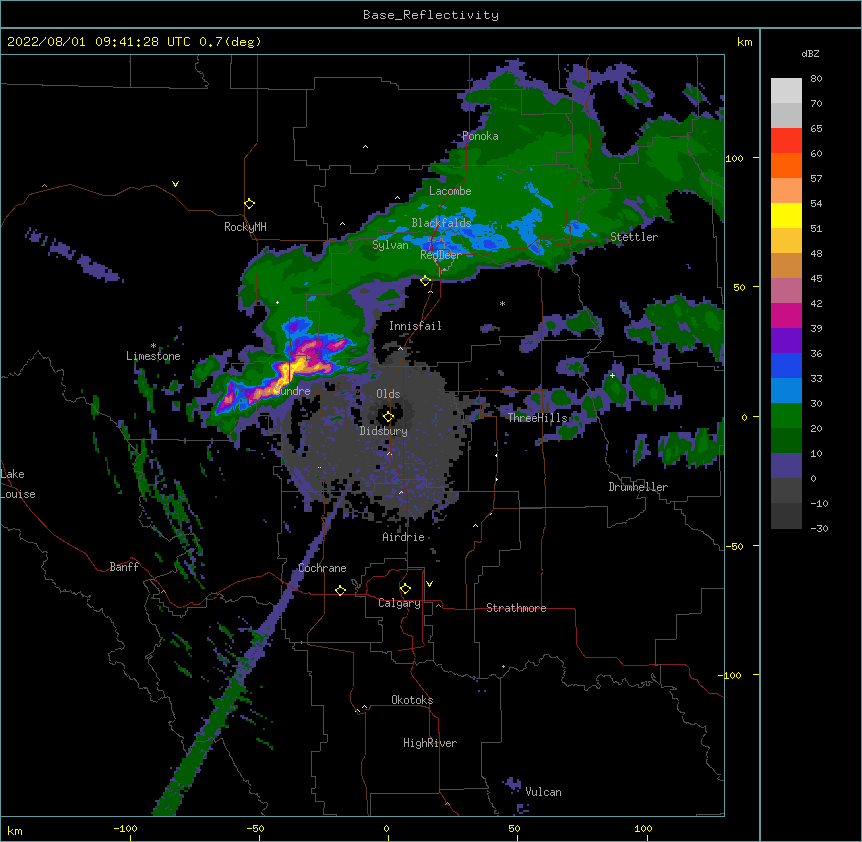Click the HighRiver city label

click(430, 743)
